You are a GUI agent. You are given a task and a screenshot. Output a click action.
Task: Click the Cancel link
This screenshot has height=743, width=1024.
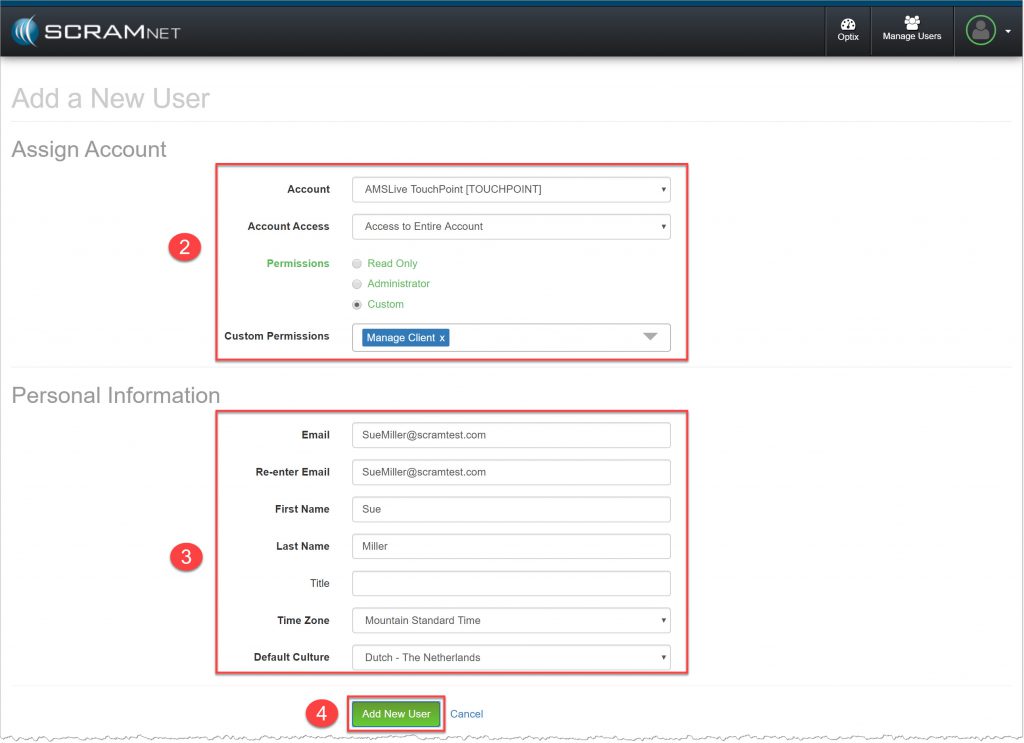466,713
